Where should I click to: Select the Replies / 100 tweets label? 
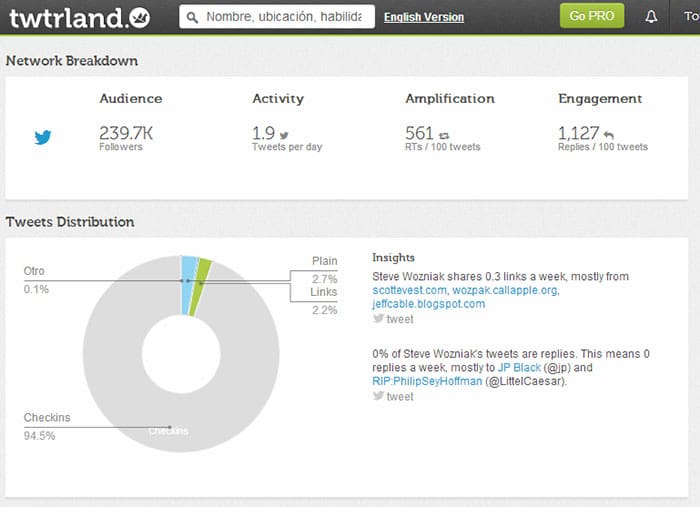pos(603,147)
